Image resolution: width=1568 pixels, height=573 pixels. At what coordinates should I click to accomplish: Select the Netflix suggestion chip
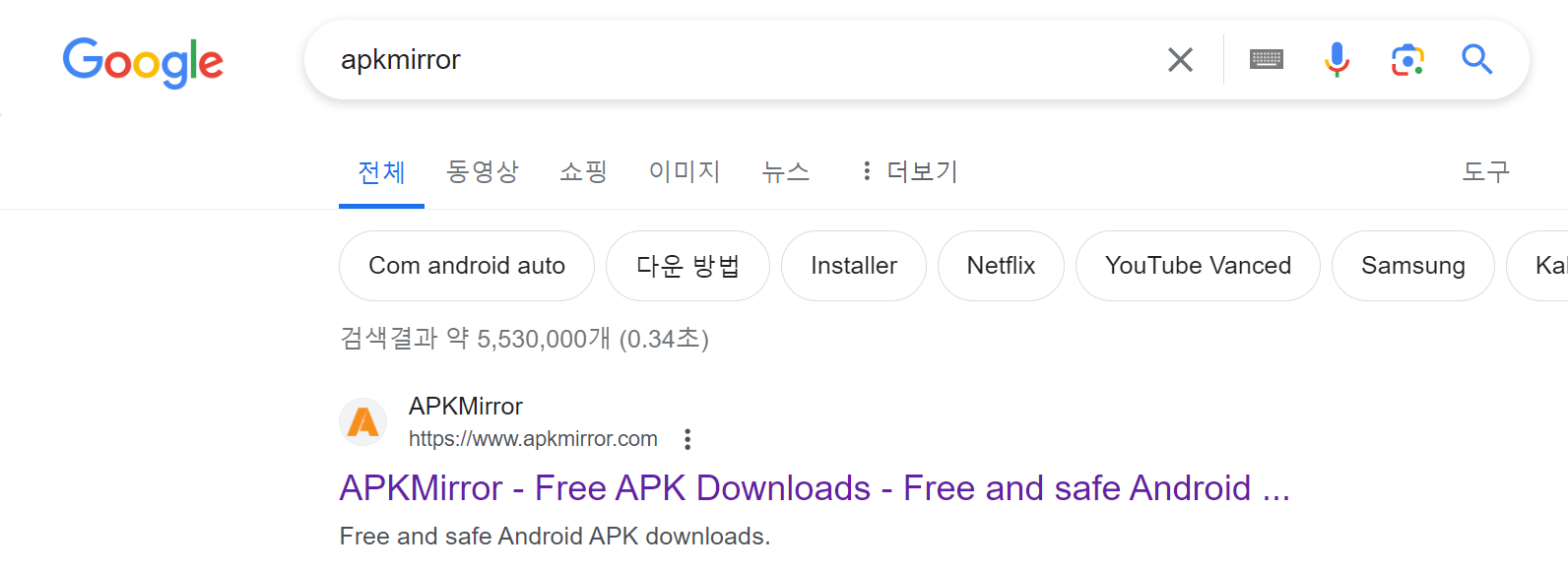(x=1001, y=266)
